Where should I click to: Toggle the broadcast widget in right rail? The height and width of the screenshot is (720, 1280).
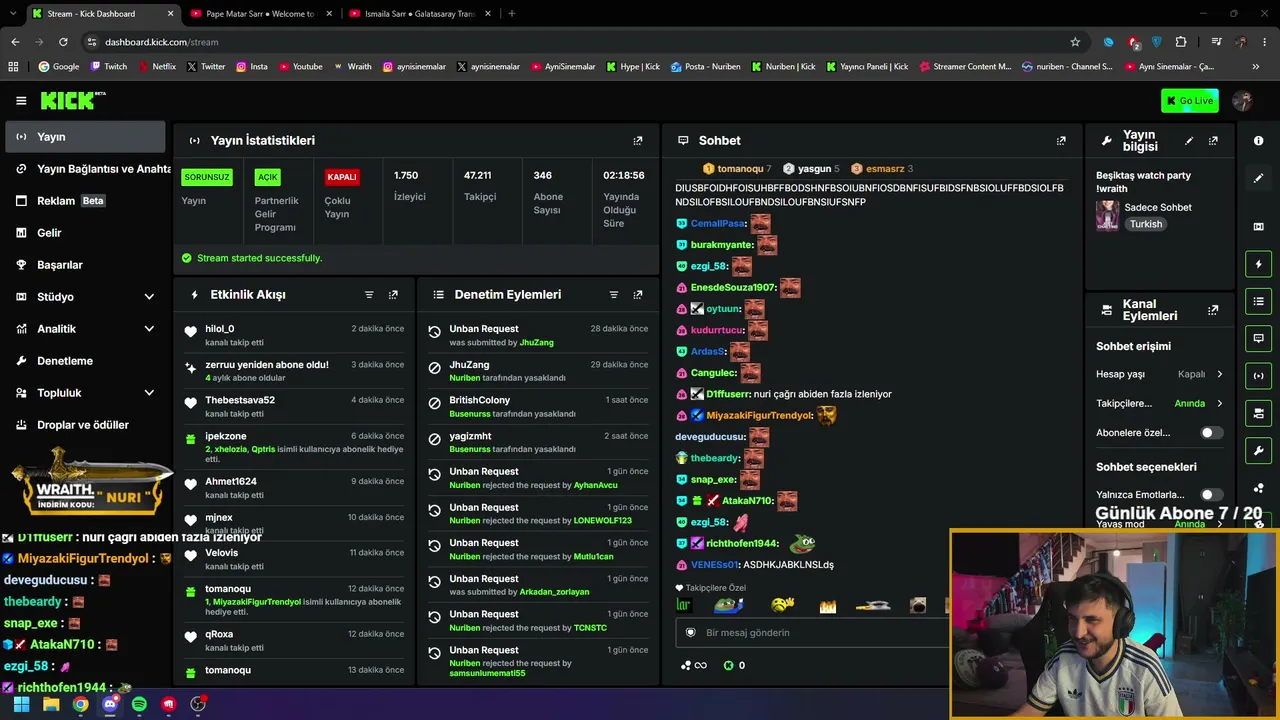click(1259, 376)
